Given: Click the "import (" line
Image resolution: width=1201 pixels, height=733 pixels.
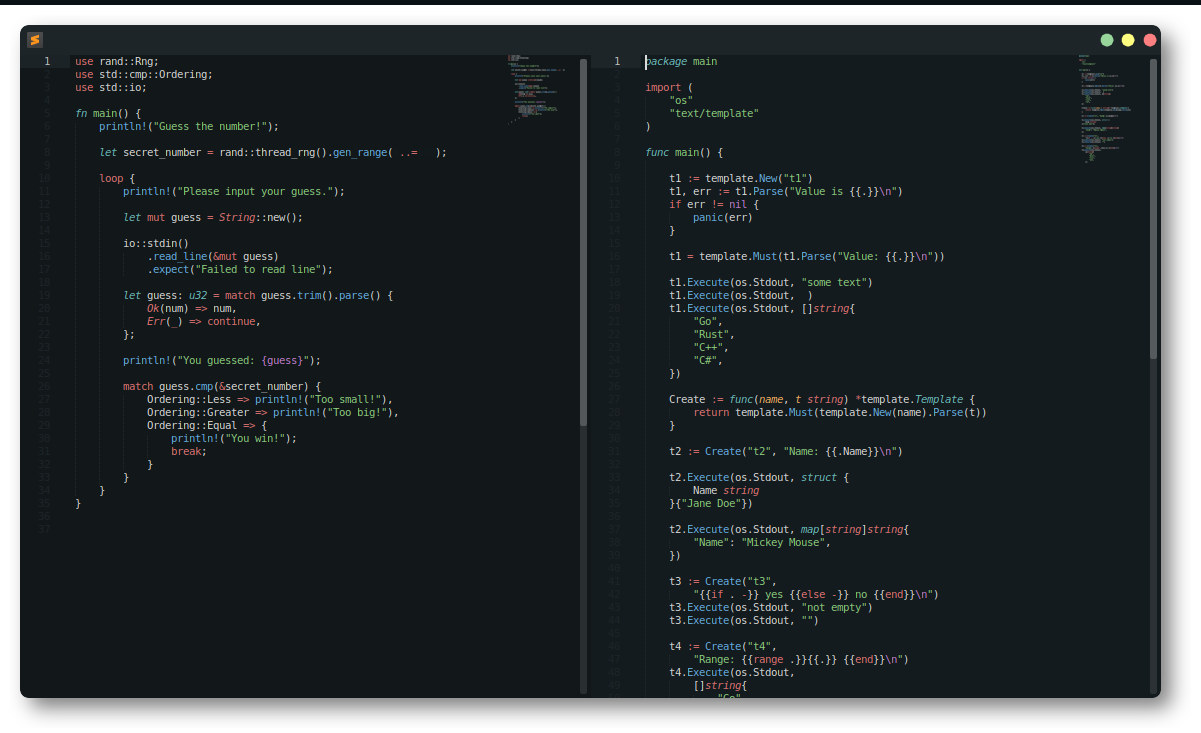Looking at the screenshot, I should tap(669, 87).
